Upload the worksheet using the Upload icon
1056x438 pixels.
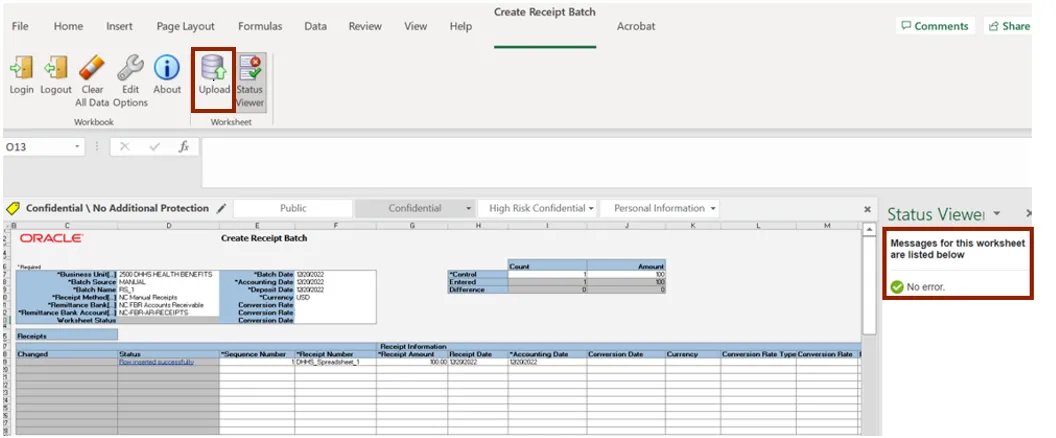[214, 69]
